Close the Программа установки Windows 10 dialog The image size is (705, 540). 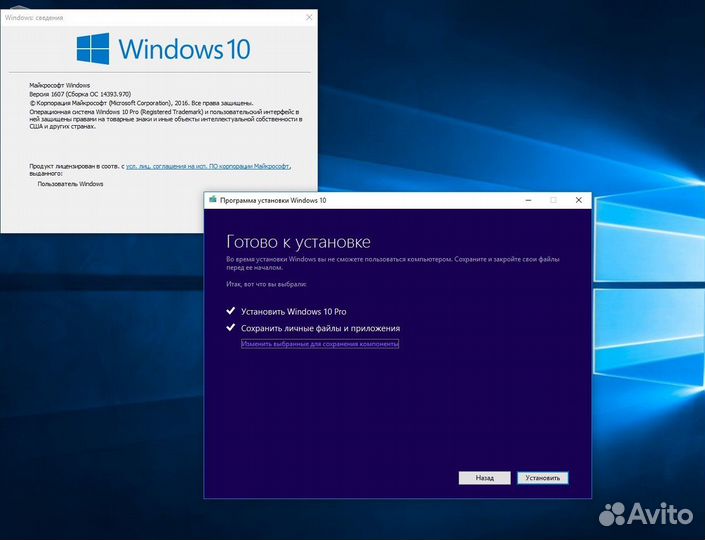[x=577, y=200]
